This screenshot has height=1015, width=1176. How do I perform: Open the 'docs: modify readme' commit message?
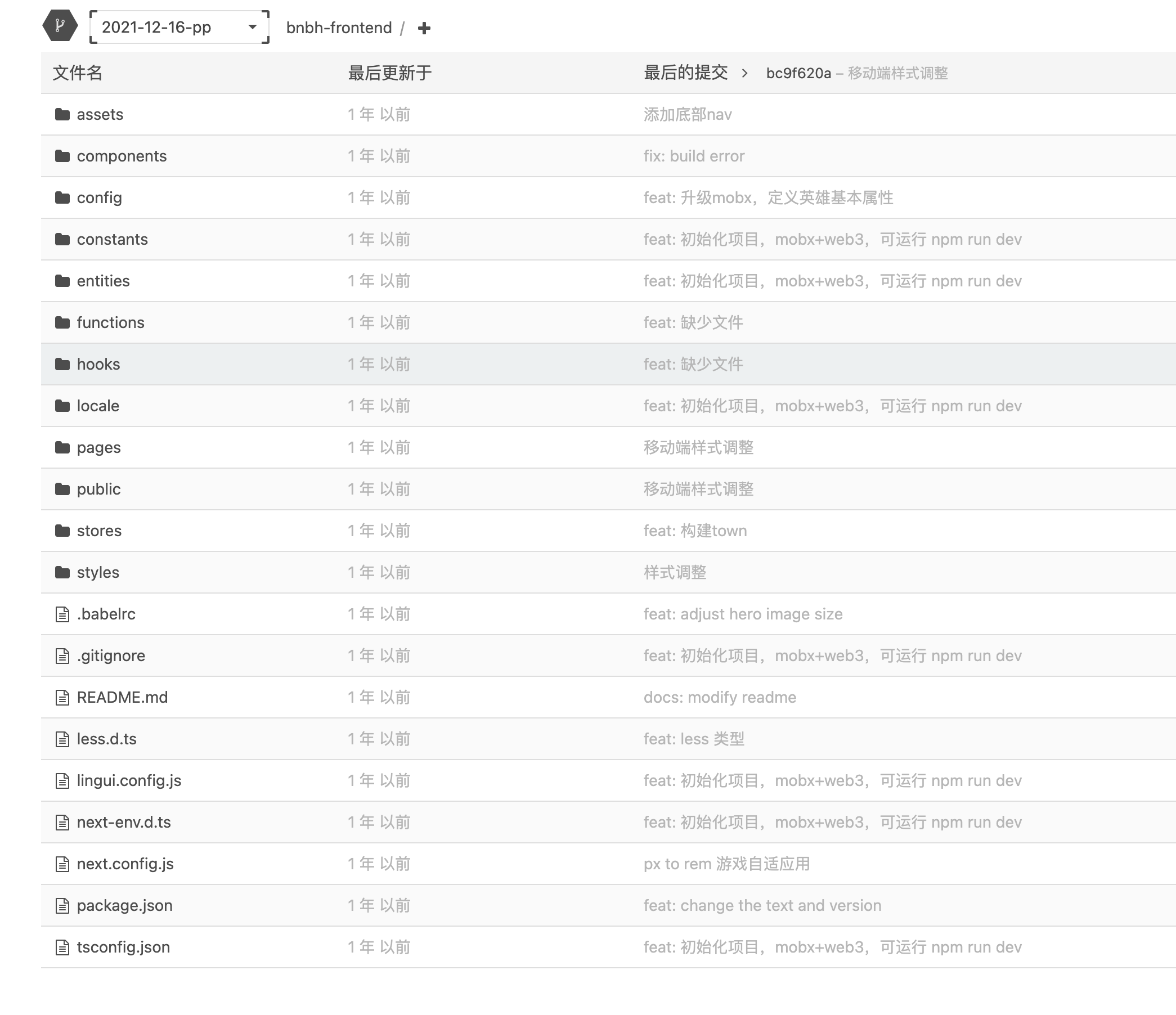pyautogui.click(x=720, y=697)
